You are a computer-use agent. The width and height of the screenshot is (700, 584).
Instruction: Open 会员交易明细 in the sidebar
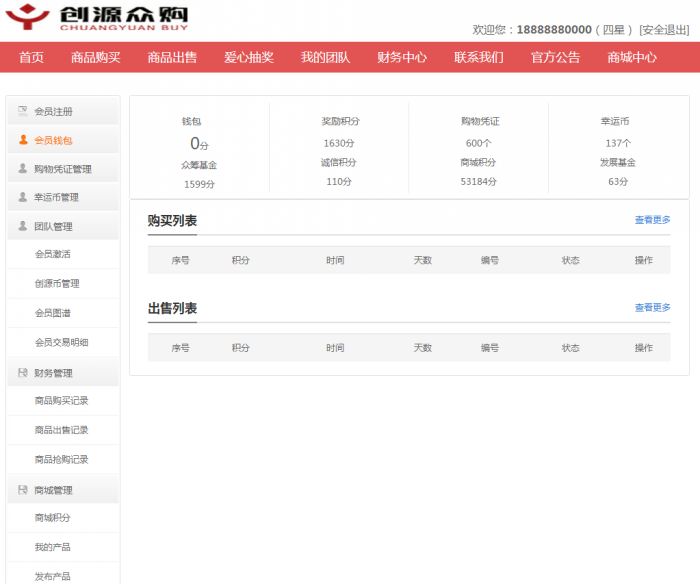(61, 342)
